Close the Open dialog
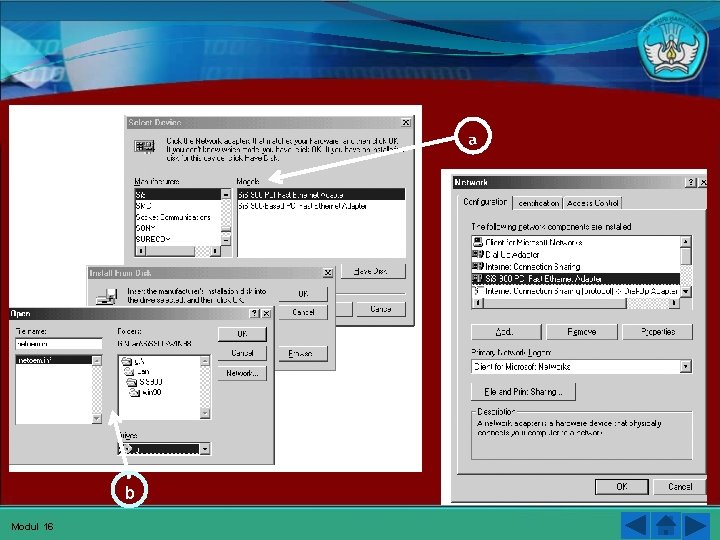The height and width of the screenshot is (540, 720). coord(266,313)
